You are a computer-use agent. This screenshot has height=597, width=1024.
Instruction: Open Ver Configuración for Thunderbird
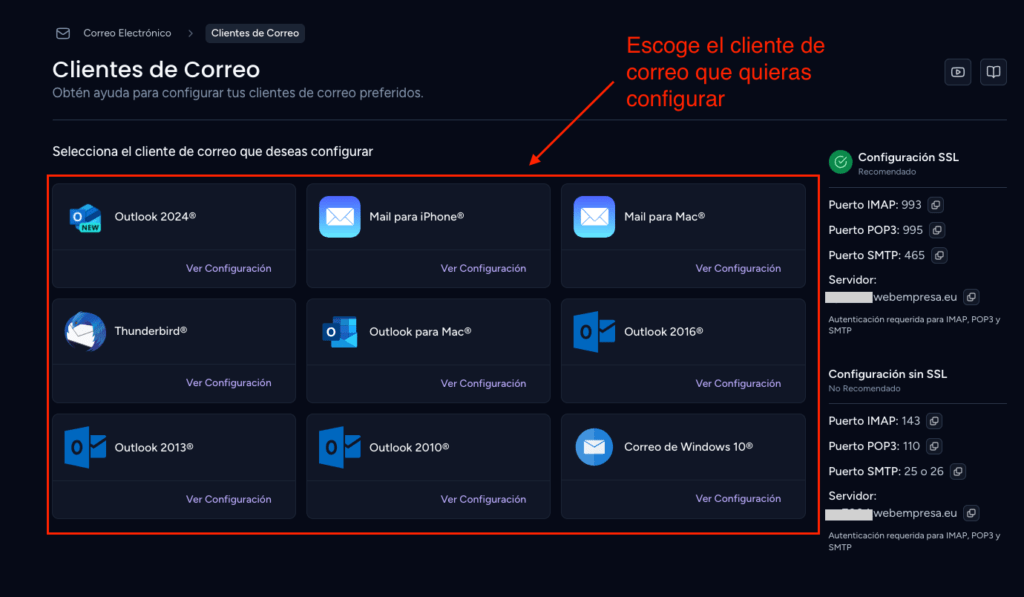coord(229,383)
